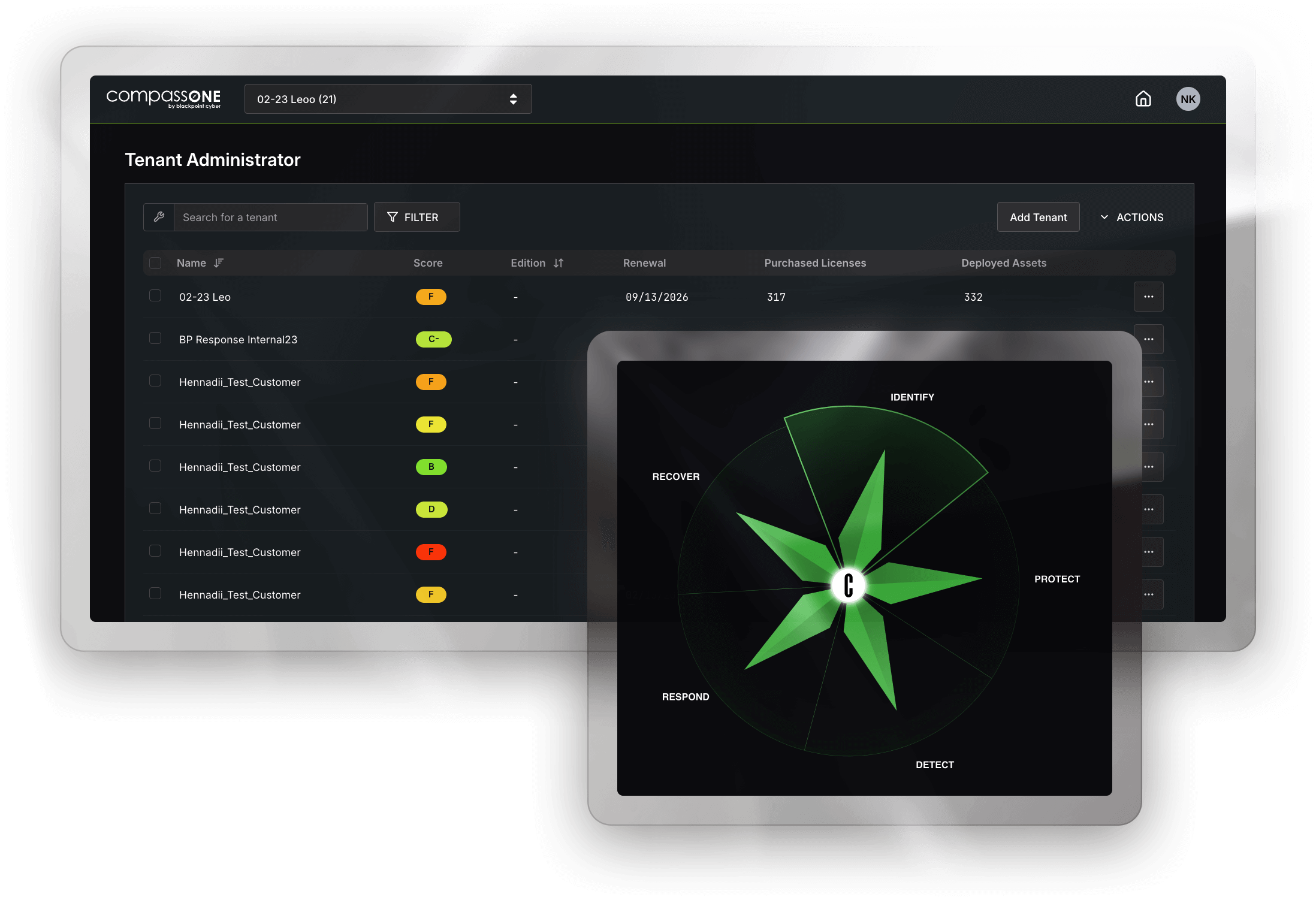Click the funnel icon in FILTER button
The width and height of the screenshot is (1316, 900).
click(393, 217)
